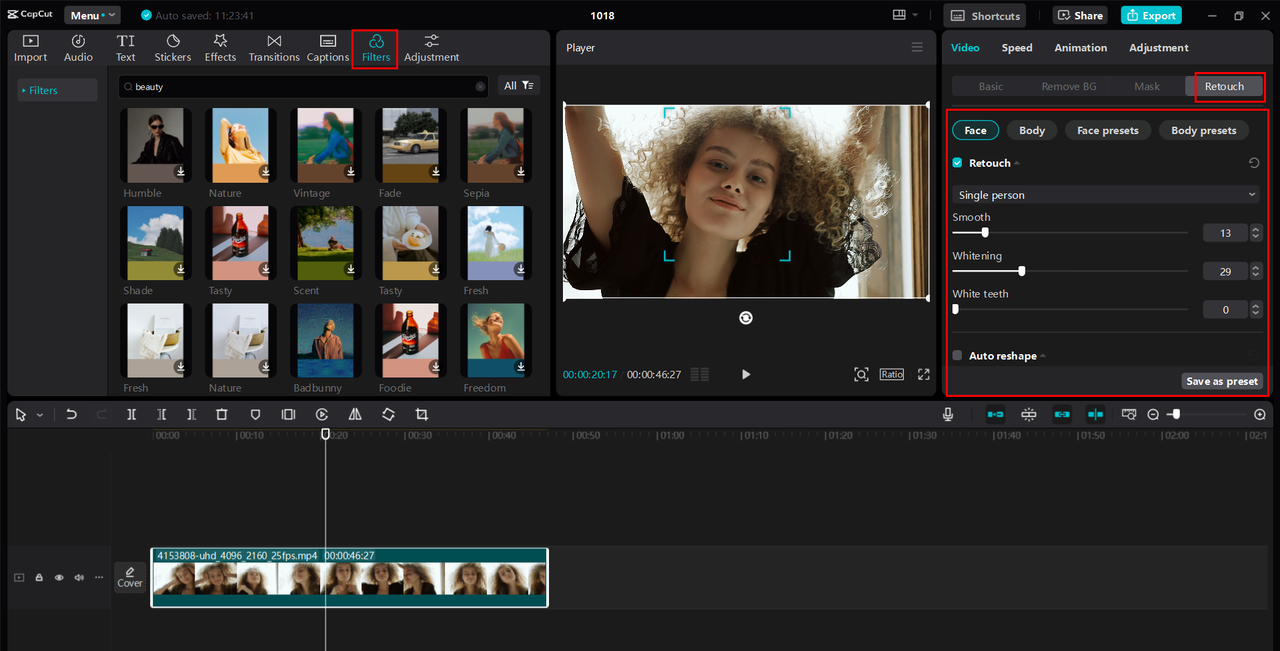Click the player focus/scan frame icon
Viewport: 1280px width, 651px height.
(x=861, y=374)
